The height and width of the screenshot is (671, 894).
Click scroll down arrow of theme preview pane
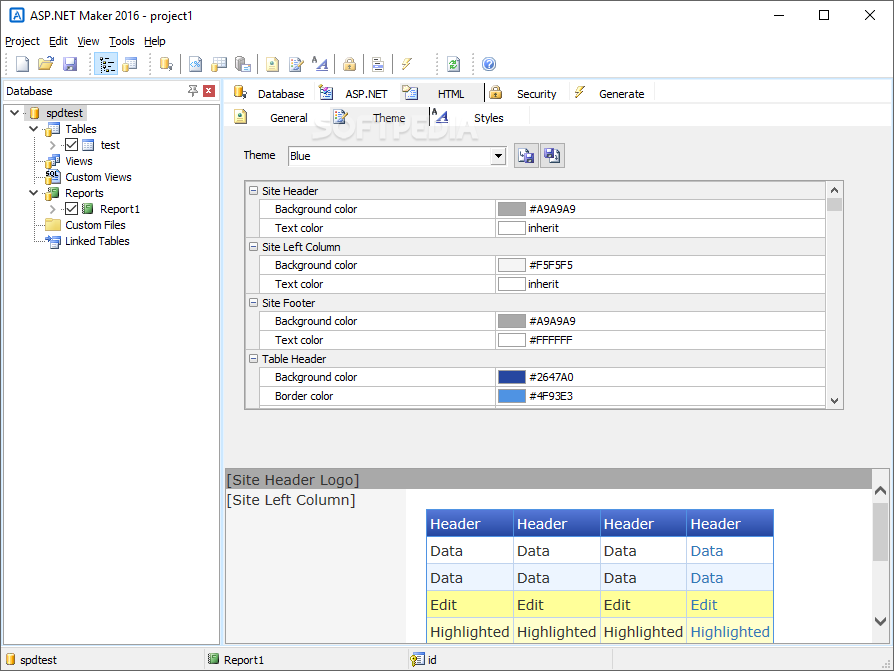(880, 621)
